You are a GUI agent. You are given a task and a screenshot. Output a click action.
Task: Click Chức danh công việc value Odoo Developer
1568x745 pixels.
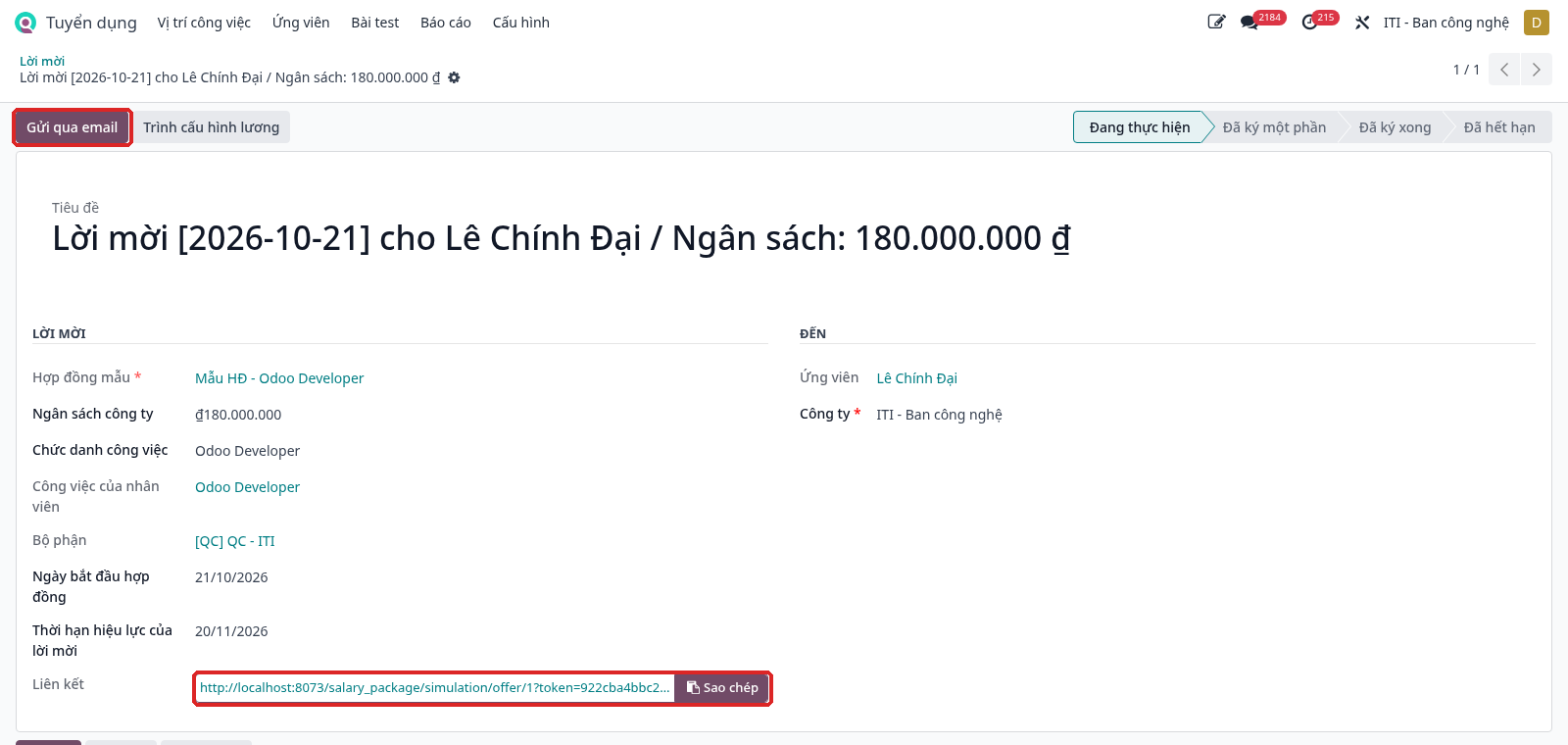[247, 451]
